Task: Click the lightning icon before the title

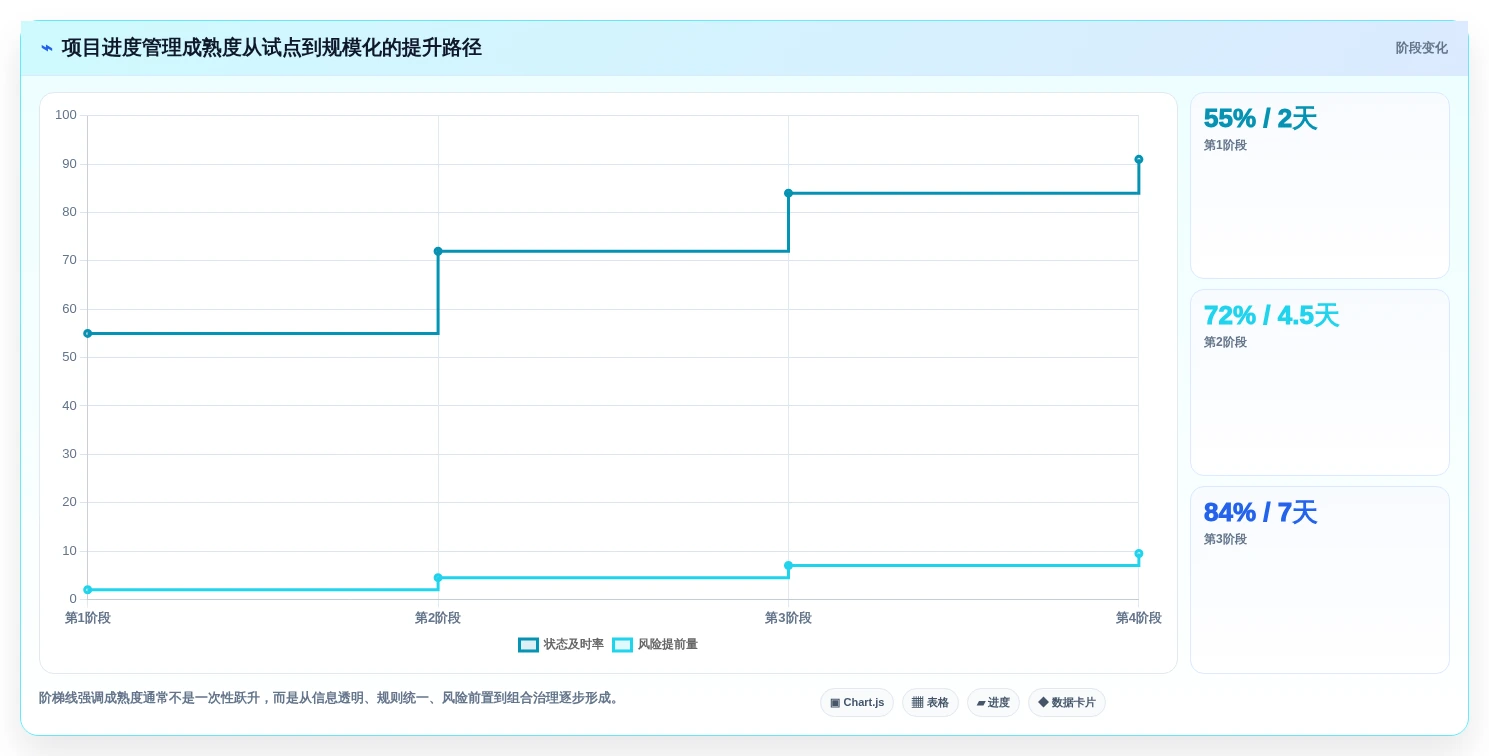Action: click(x=47, y=48)
